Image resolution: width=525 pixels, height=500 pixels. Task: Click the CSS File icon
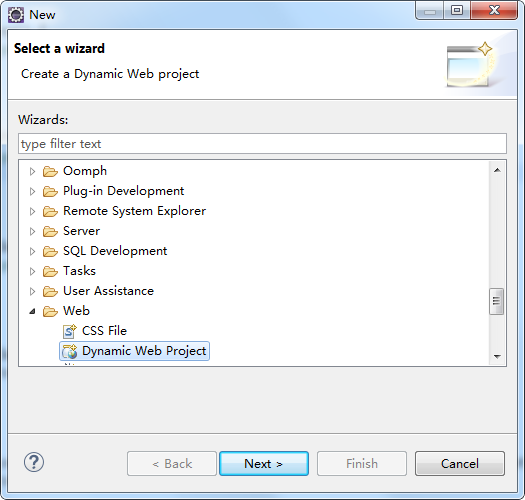tap(70, 331)
